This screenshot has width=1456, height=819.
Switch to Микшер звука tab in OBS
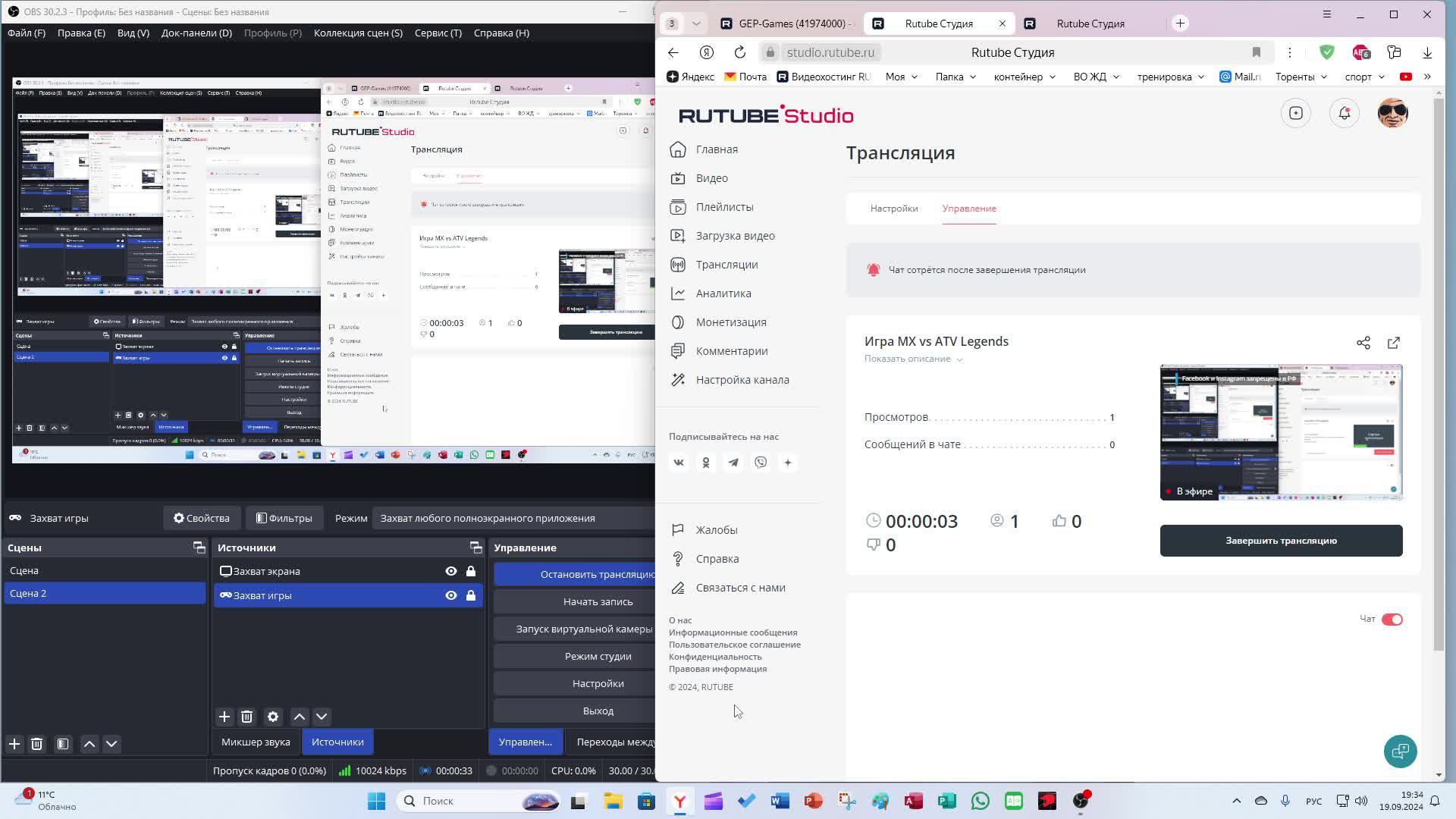[x=256, y=742]
